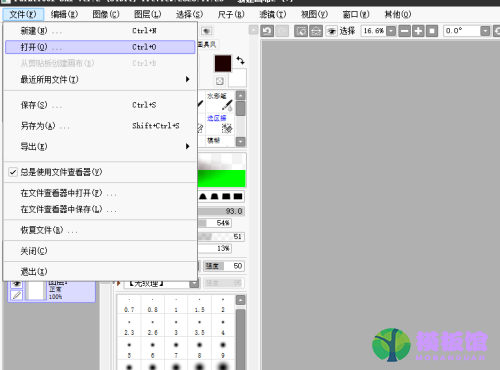Open the 视图 menu
Screen dimensions: 500x370
314,14
